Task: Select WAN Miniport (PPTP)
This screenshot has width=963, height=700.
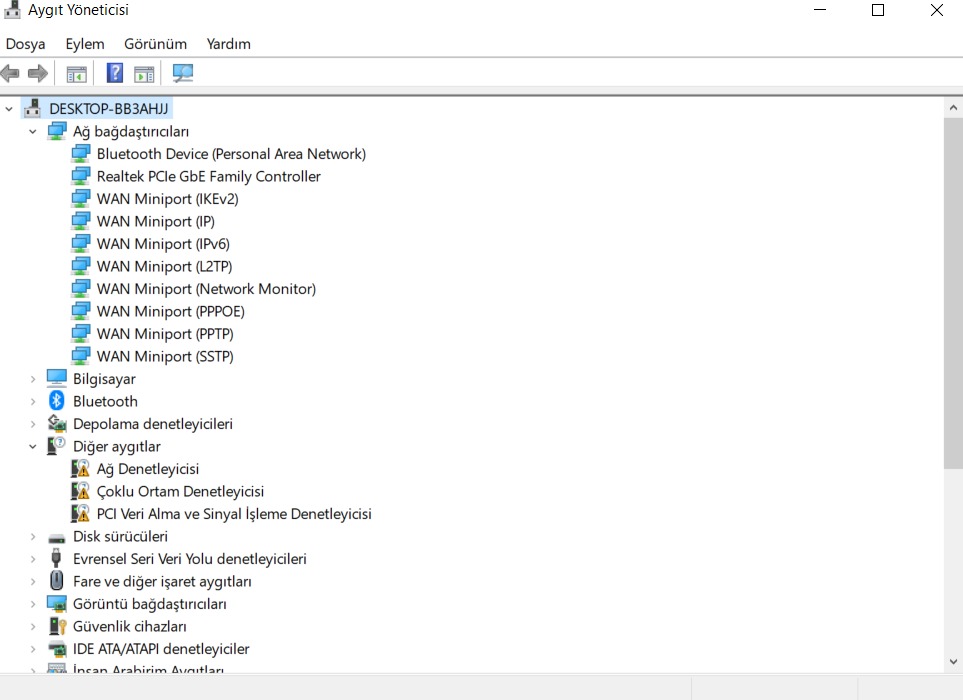Action: (x=165, y=334)
